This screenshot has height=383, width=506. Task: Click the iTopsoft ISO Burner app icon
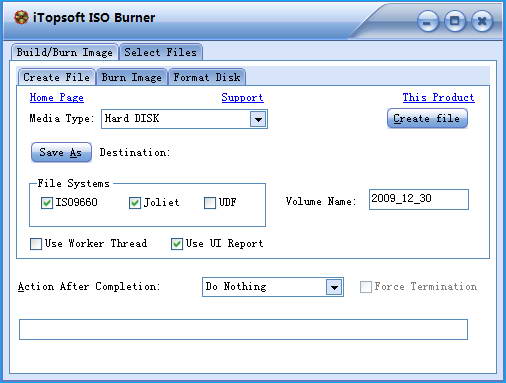pos(21,17)
